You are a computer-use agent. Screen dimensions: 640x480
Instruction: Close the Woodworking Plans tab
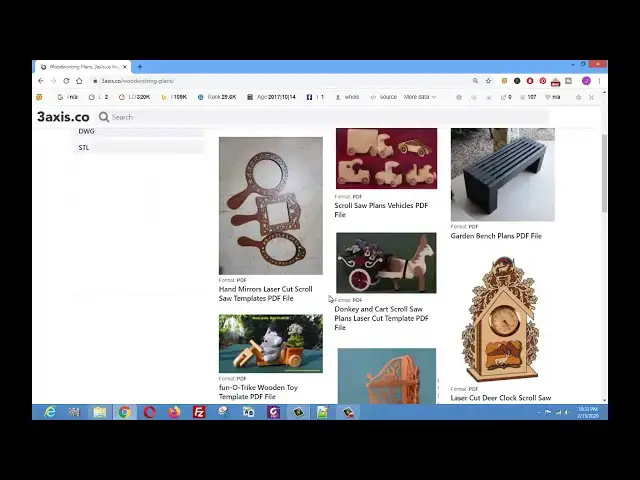(x=125, y=67)
